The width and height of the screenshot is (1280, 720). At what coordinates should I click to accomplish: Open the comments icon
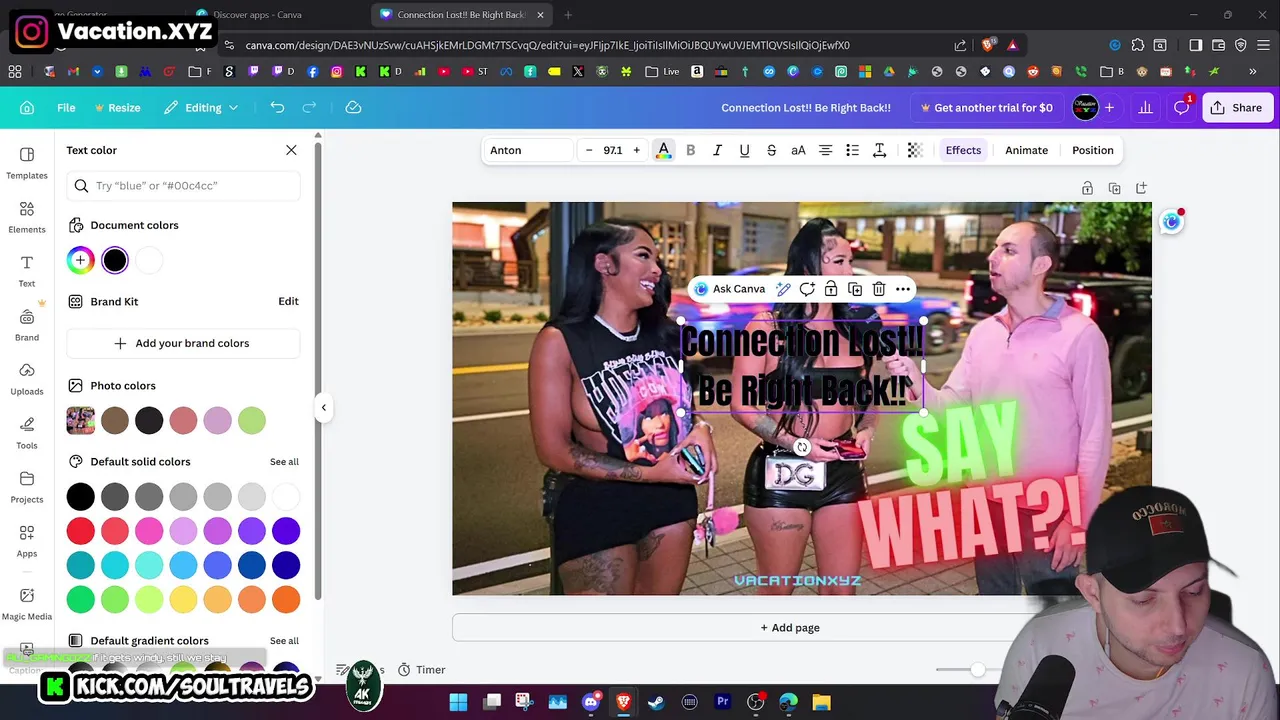[x=1182, y=107]
